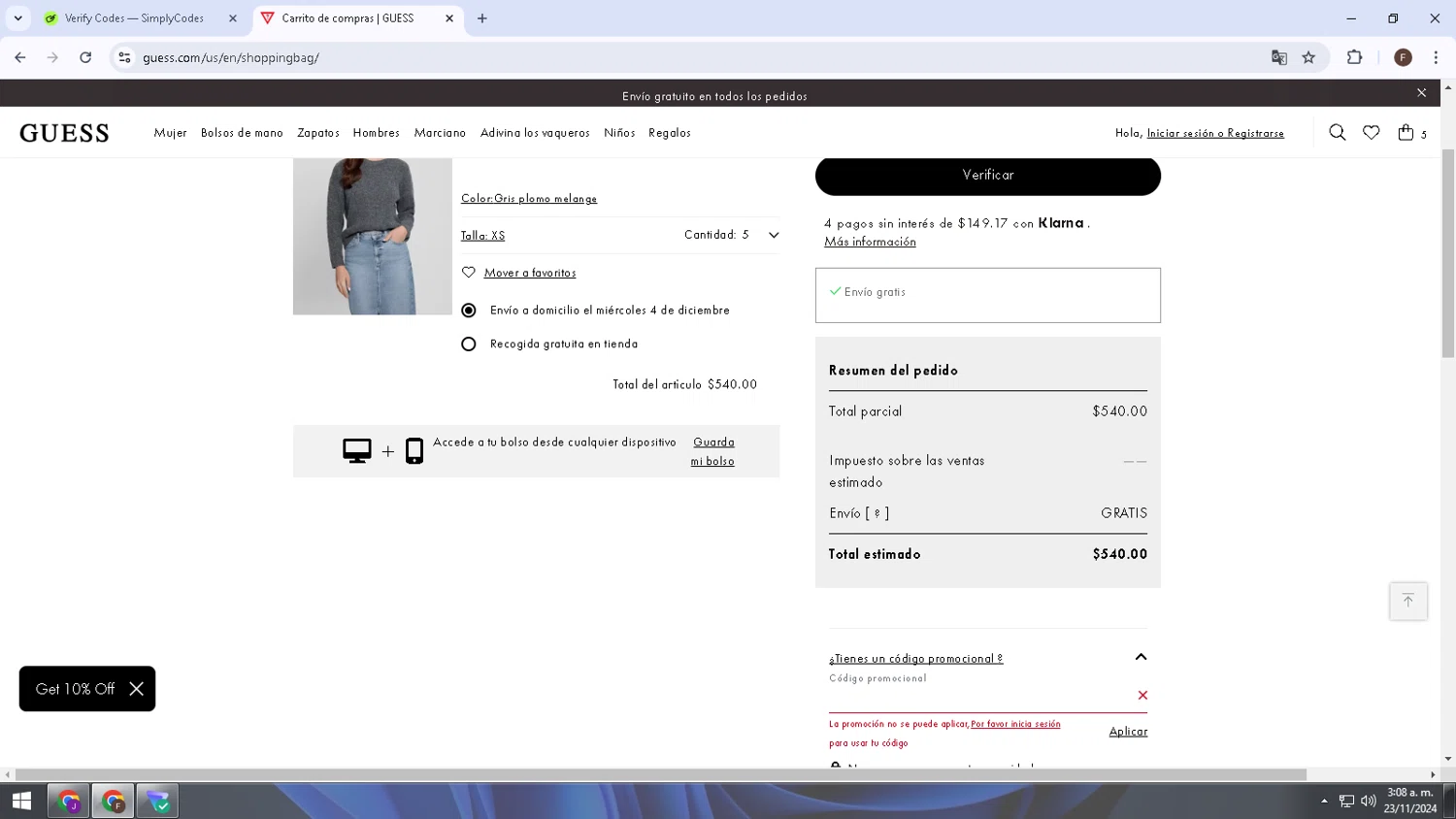This screenshot has height=819, width=1456.
Task: Show hidden system tray icons
Action: (1324, 801)
